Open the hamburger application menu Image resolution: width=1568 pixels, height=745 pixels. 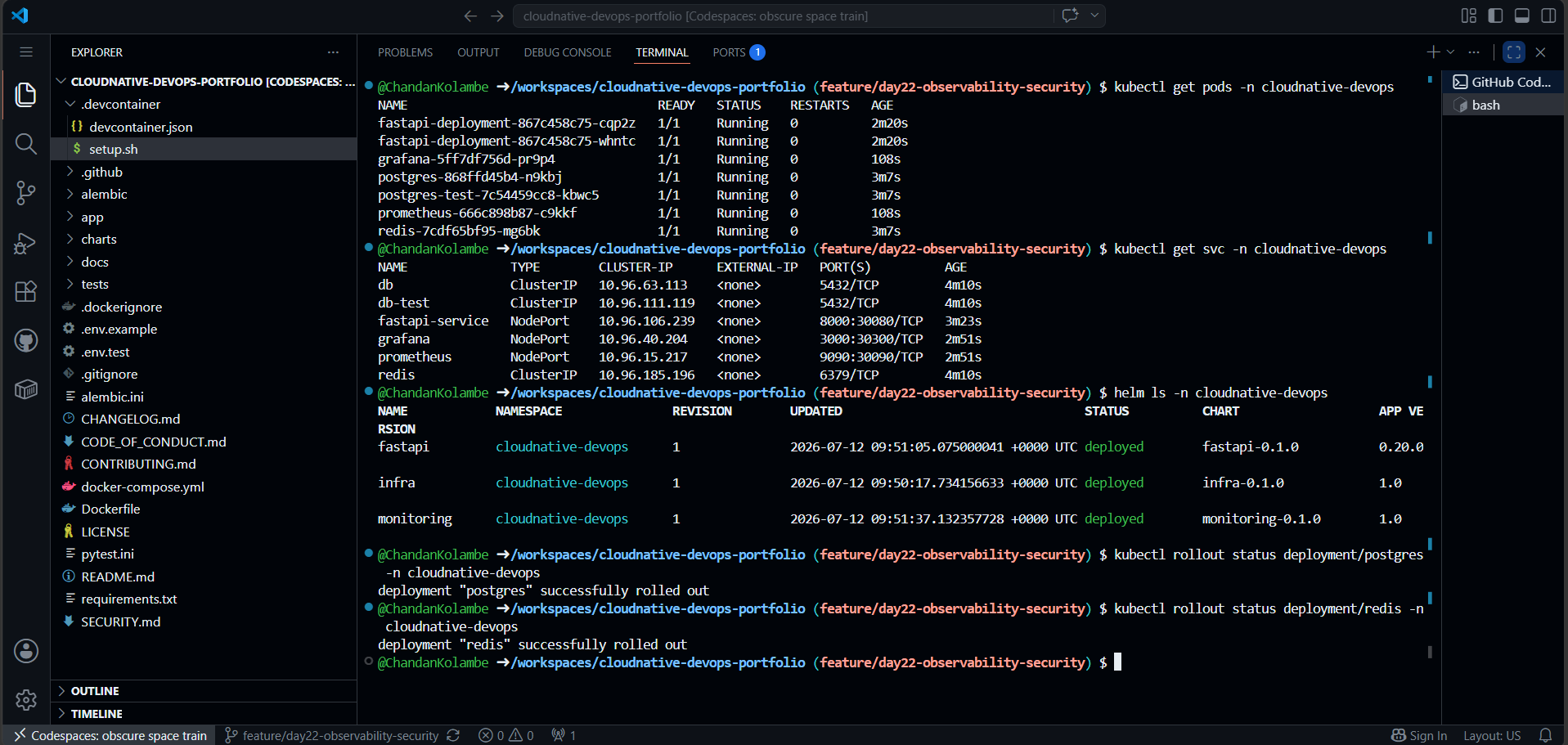[x=26, y=52]
